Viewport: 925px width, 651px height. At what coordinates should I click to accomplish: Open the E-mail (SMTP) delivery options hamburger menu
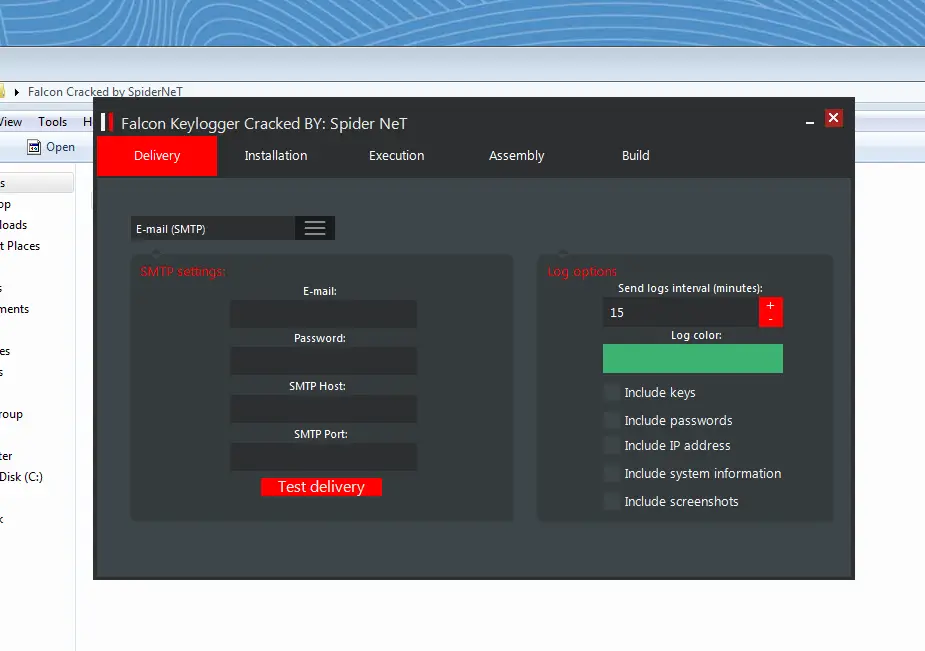314,228
